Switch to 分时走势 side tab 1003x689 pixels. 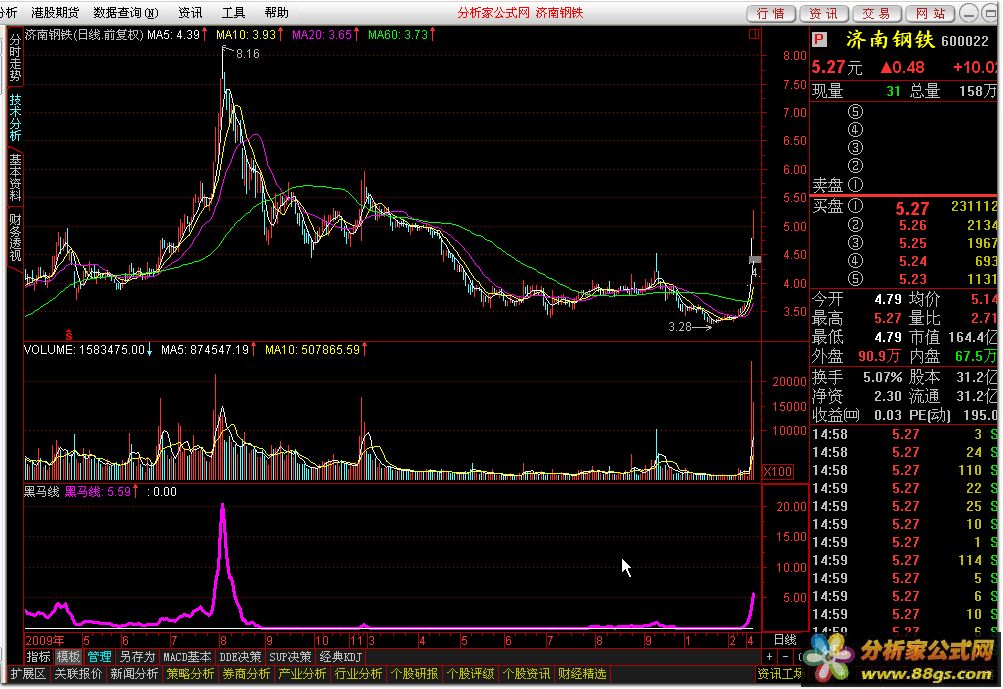pyautogui.click(x=15, y=58)
